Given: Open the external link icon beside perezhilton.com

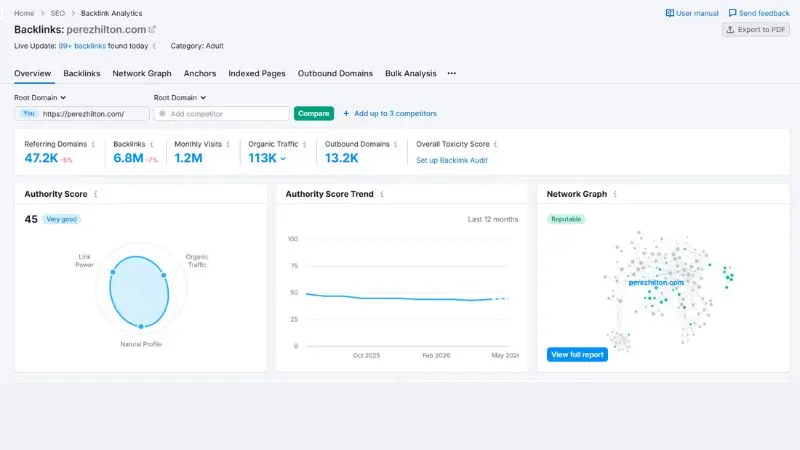Looking at the screenshot, I should [x=152, y=30].
